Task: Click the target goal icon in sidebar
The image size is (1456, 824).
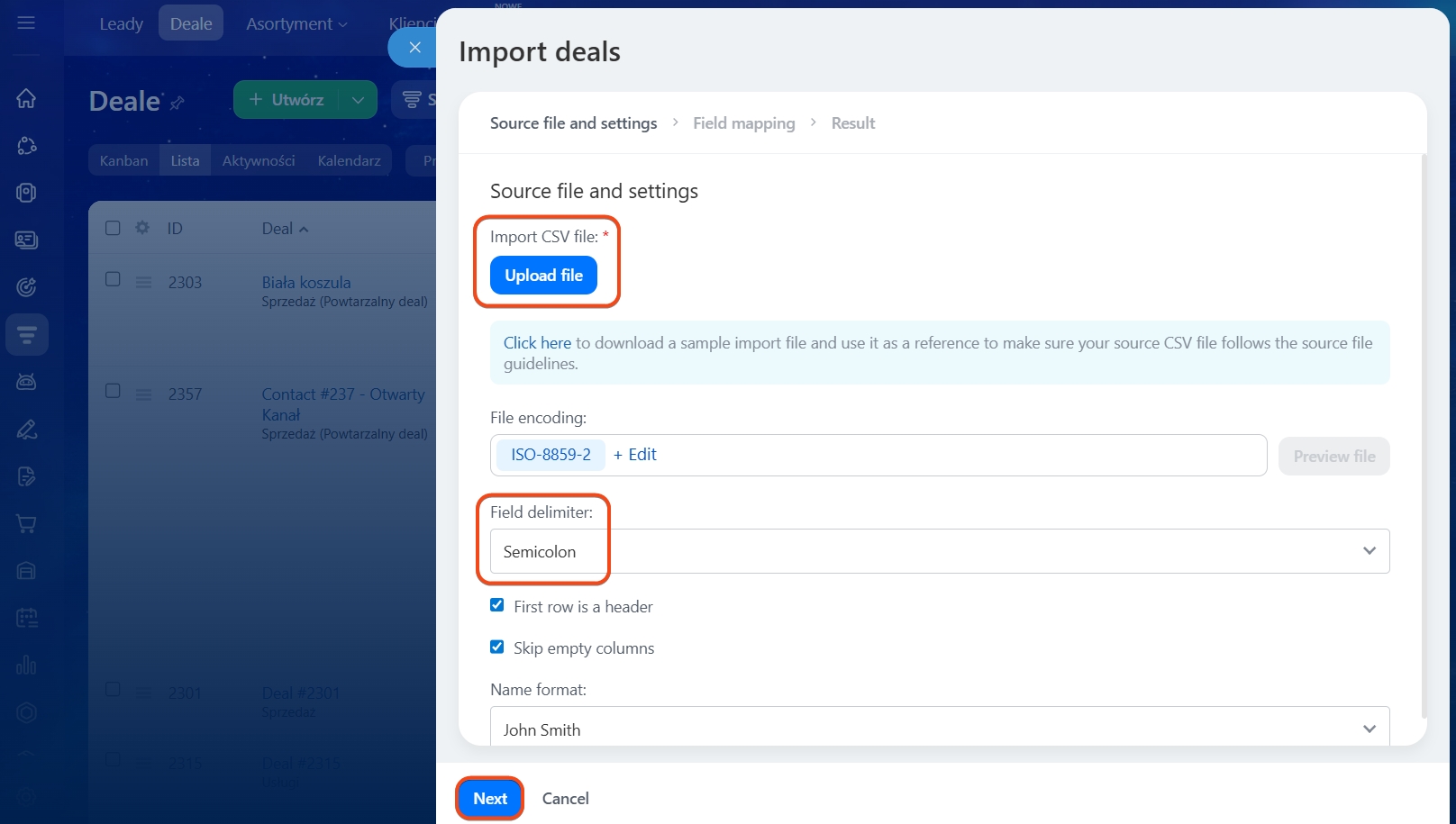Action: [26, 287]
